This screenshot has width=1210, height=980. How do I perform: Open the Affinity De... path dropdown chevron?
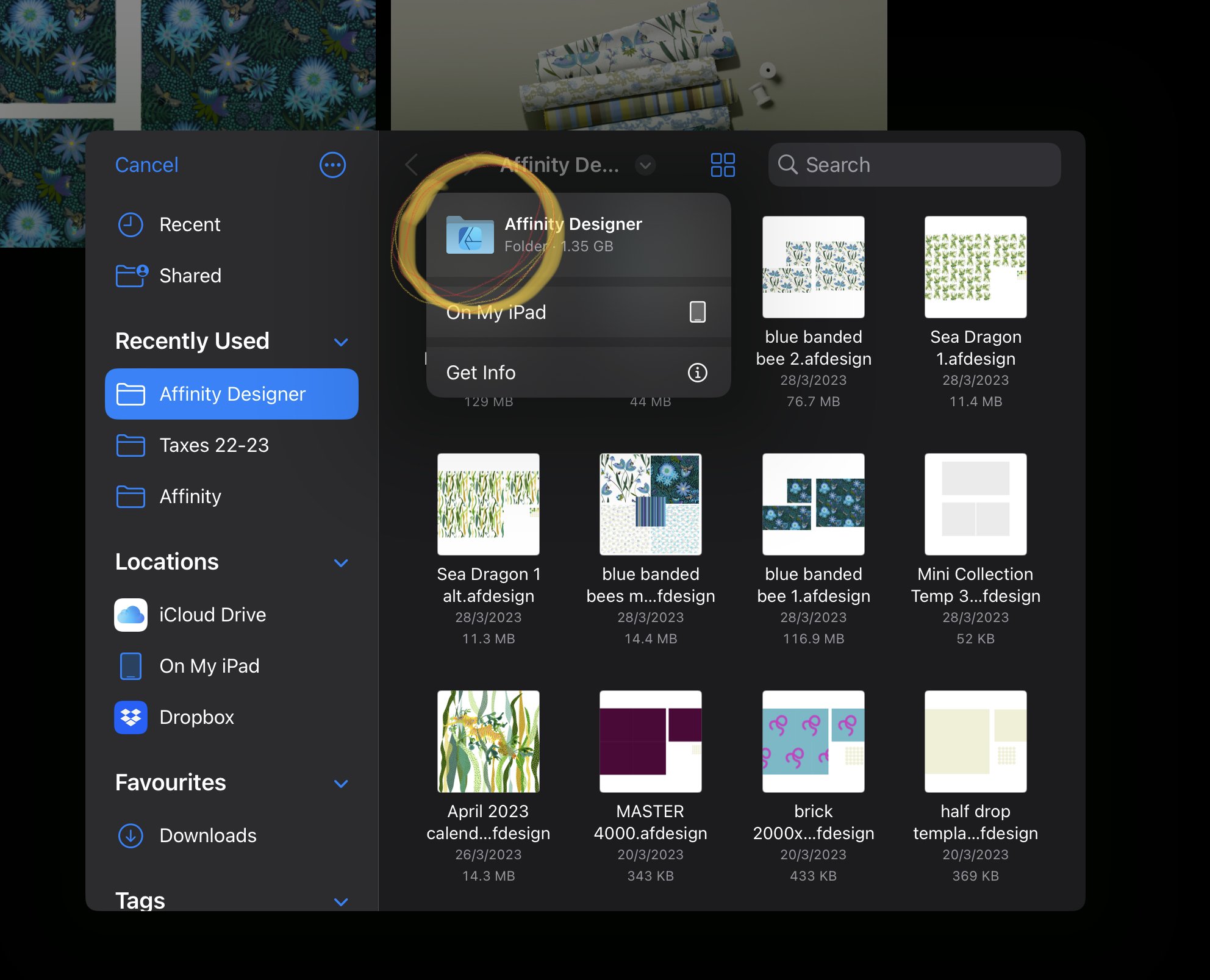(x=645, y=165)
